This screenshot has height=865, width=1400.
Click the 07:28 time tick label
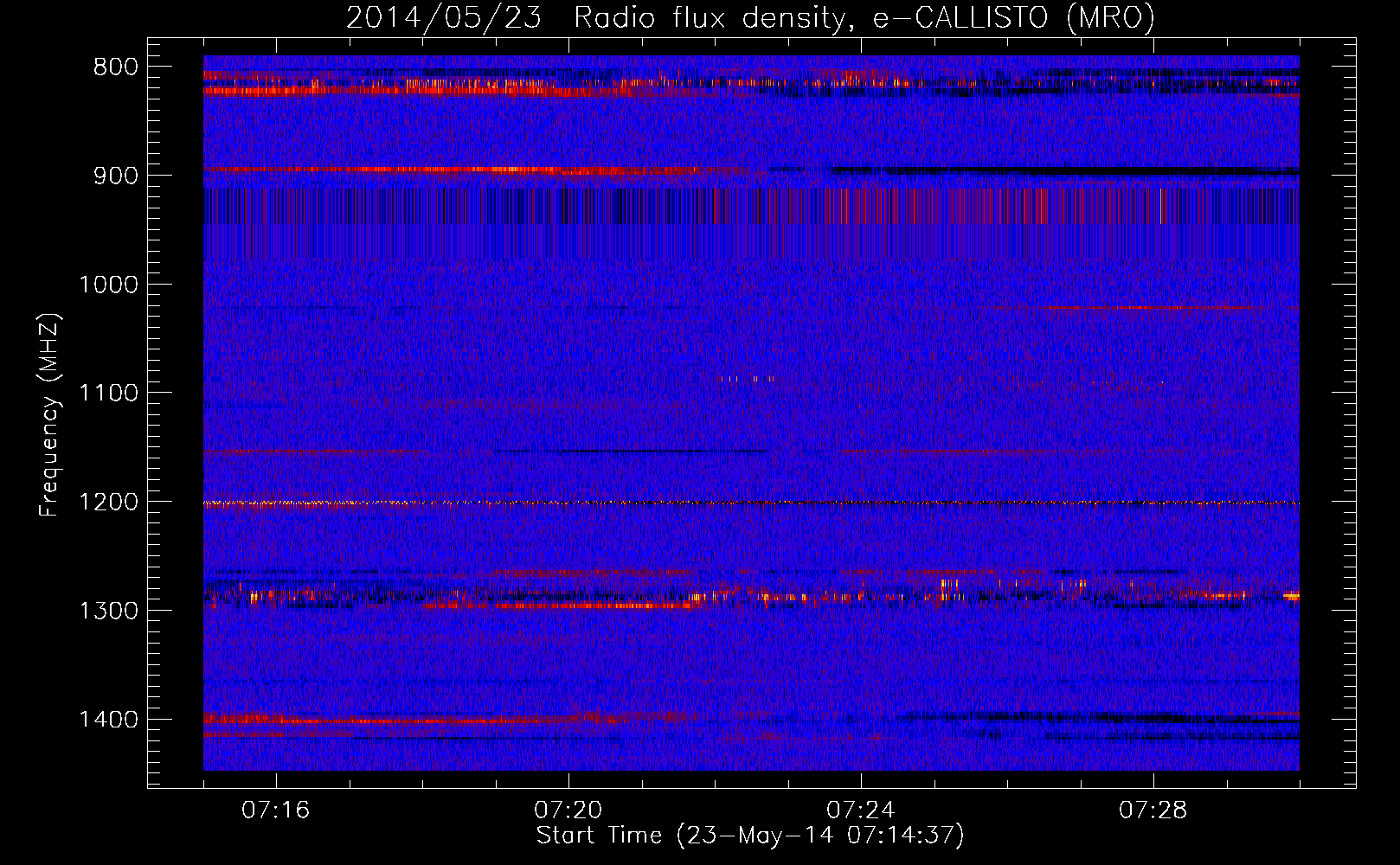(1153, 811)
